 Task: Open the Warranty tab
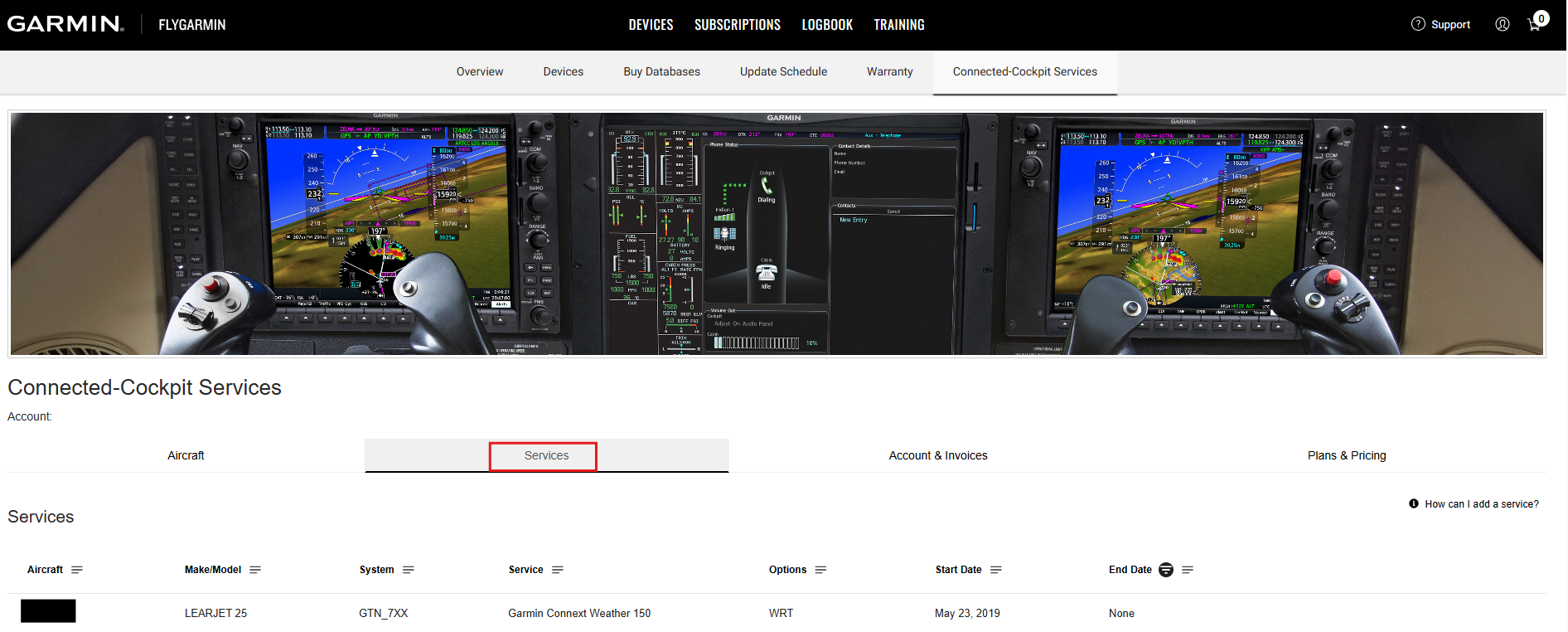(890, 72)
